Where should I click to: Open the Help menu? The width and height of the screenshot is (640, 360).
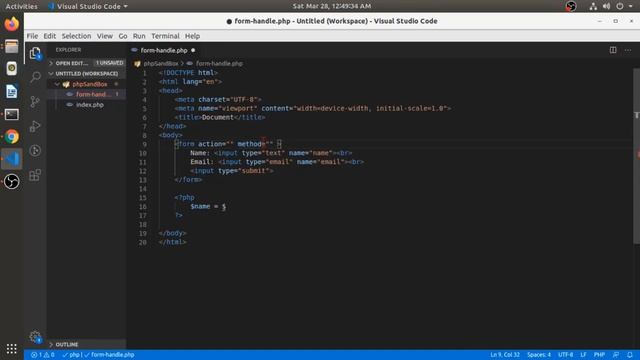point(192,36)
